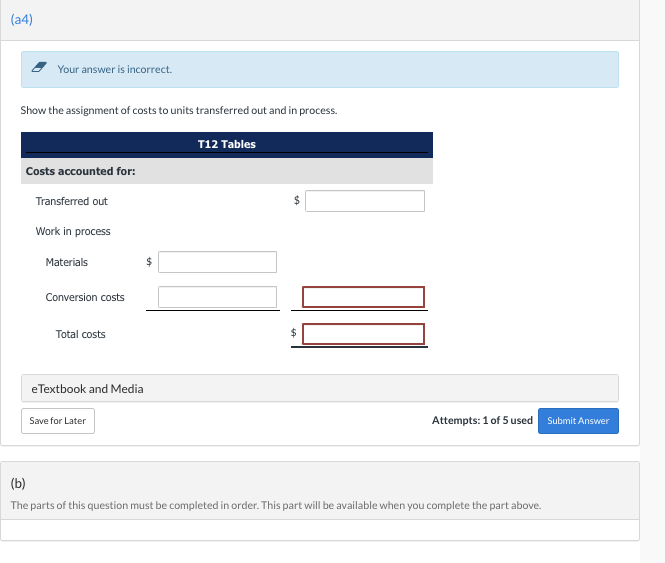665x563 pixels.
Task: Click the instruction 'Show the assignment of costs'
Action: [x=179, y=110]
